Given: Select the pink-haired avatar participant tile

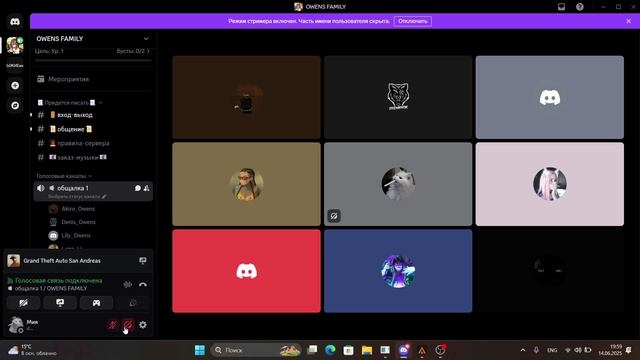Looking at the screenshot, I should click(550, 184).
